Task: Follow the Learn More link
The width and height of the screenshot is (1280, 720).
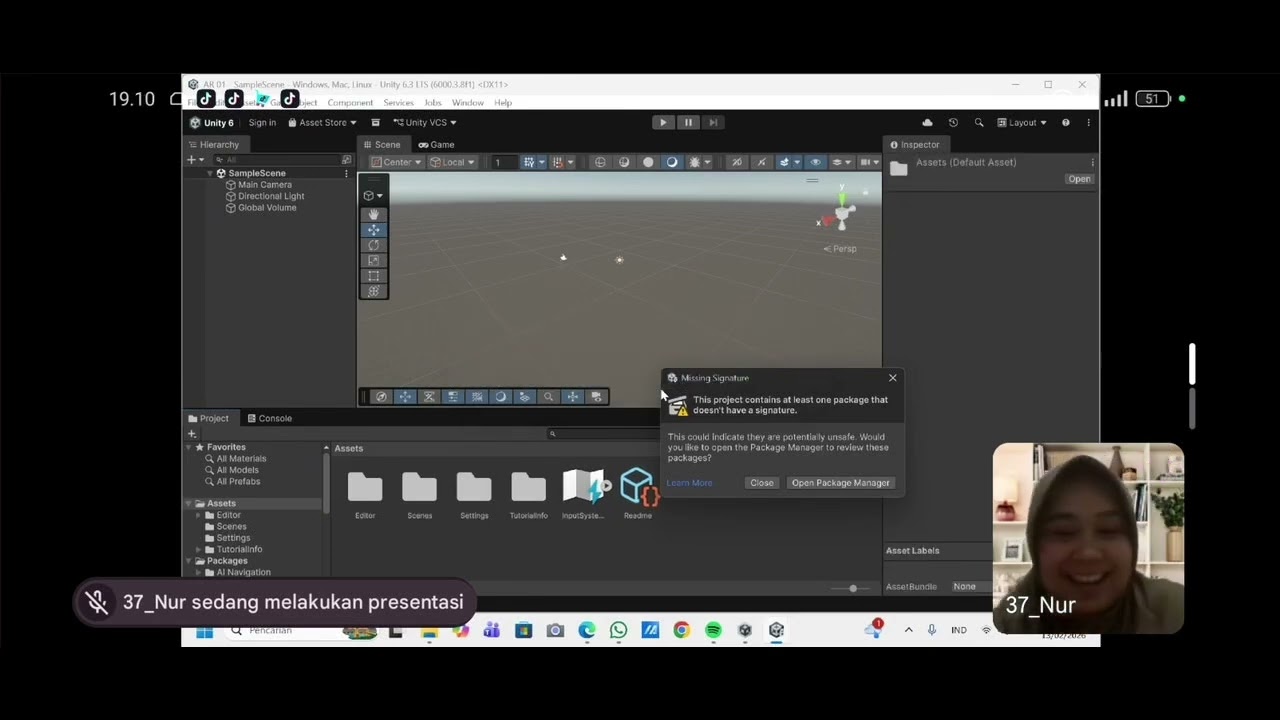Action: (689, 483)
